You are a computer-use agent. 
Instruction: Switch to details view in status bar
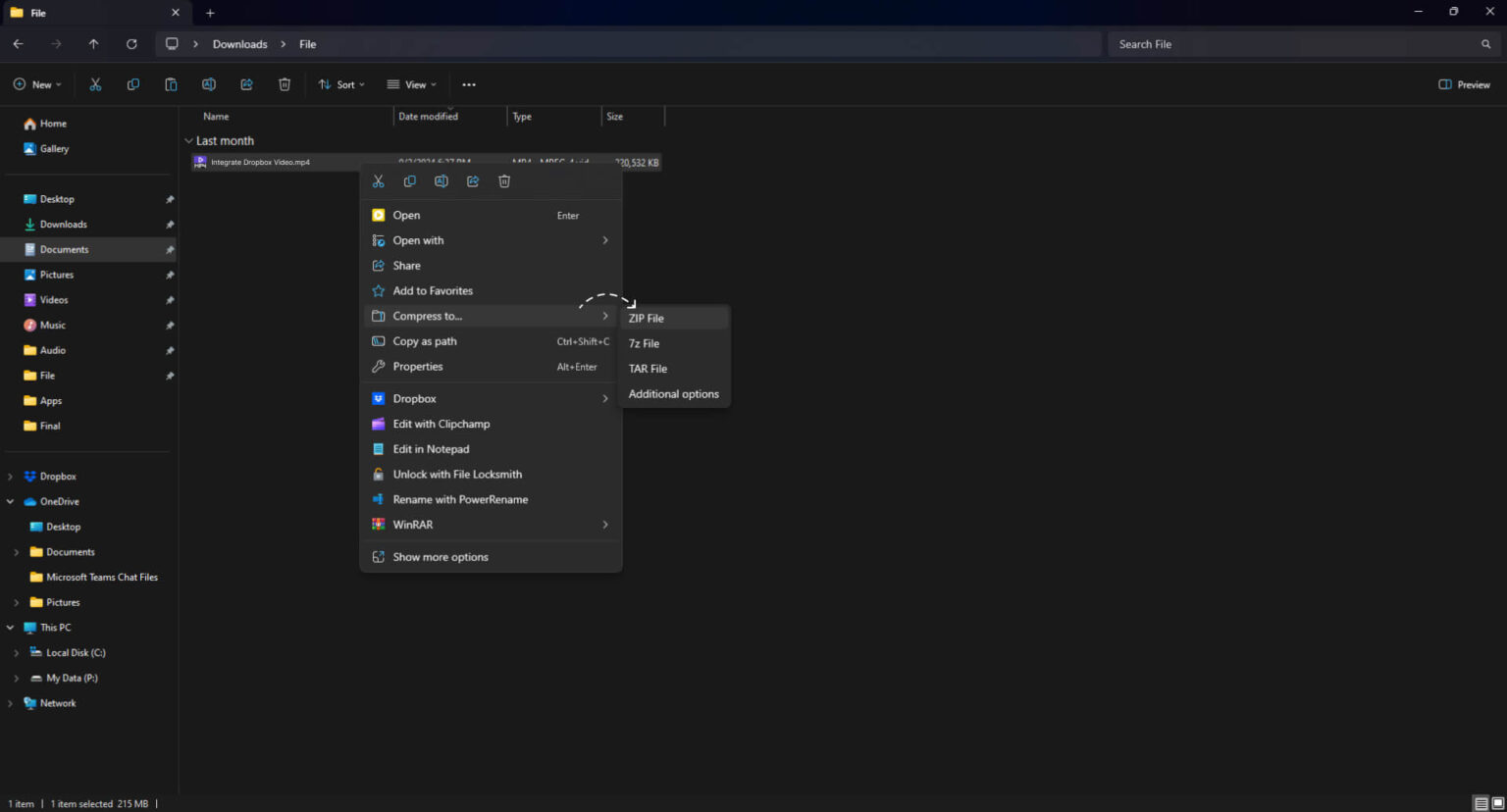1481,803
